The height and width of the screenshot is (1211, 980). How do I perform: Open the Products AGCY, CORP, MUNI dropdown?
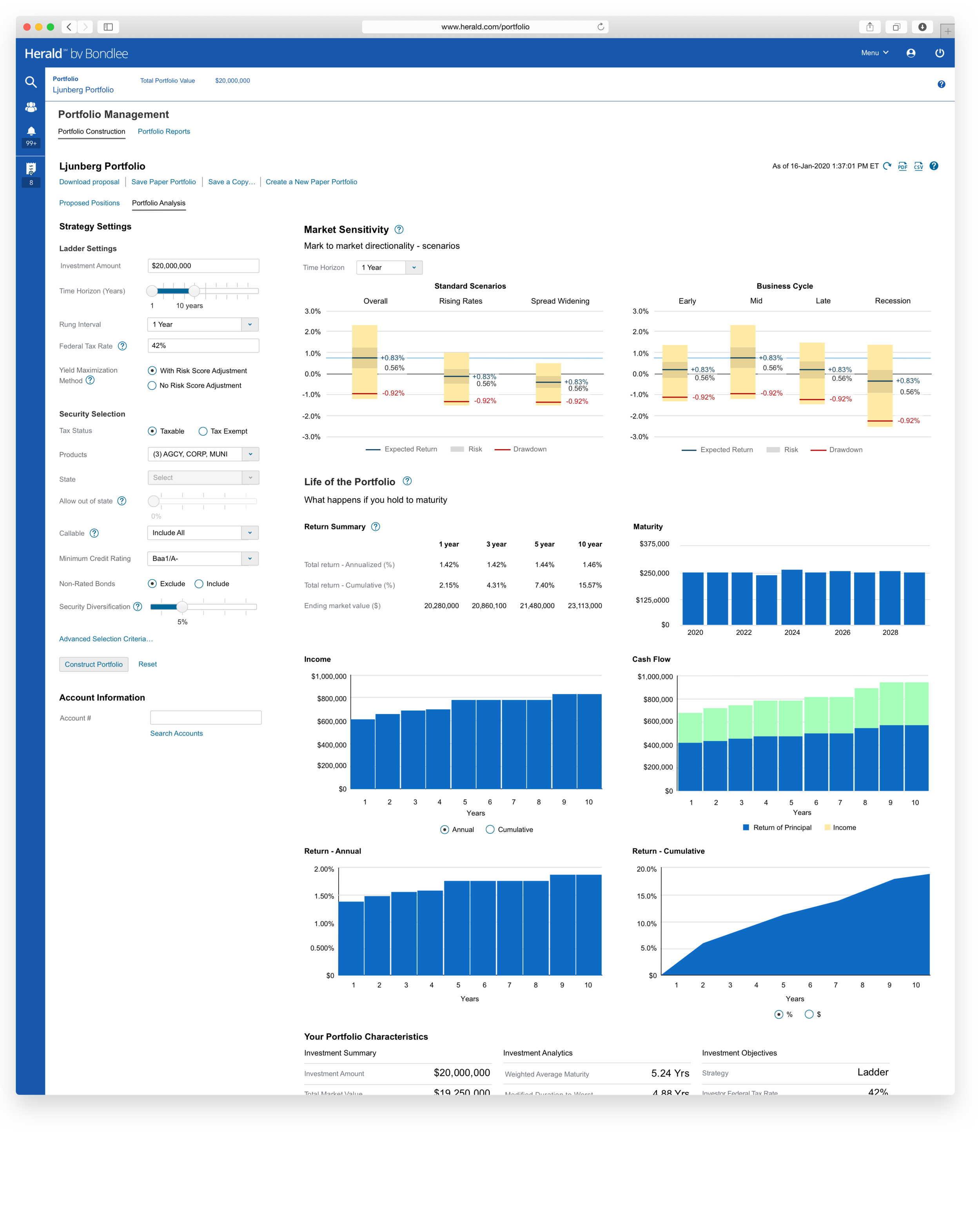(250, 454)
